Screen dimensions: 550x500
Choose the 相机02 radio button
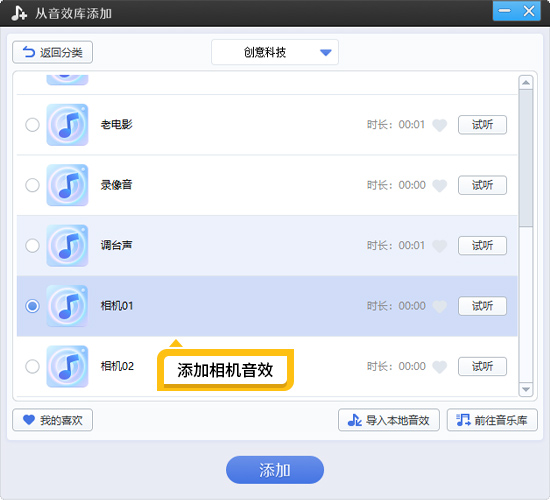(x=32, y=367)
